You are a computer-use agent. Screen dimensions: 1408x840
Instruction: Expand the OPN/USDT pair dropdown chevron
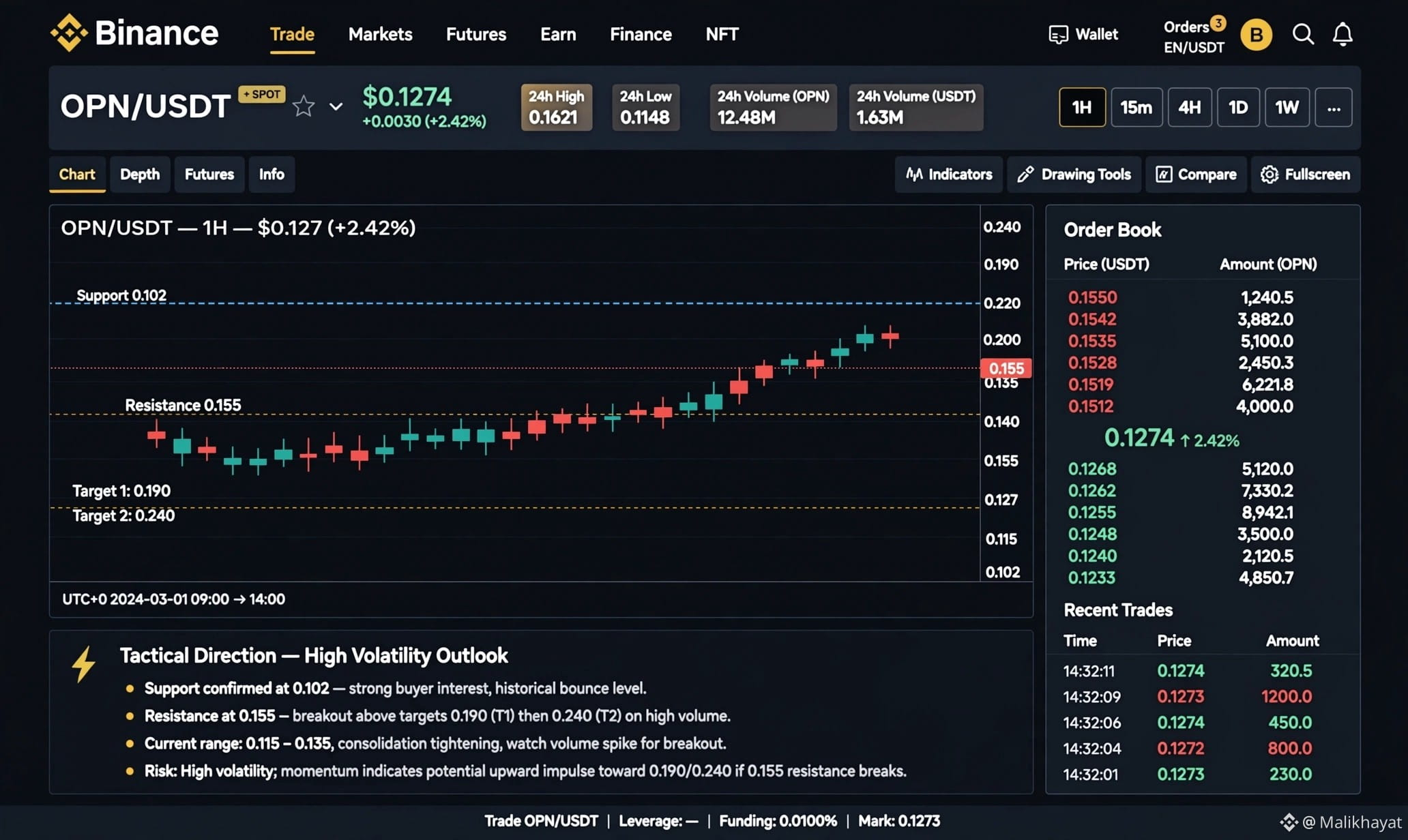tap(336, 106)
